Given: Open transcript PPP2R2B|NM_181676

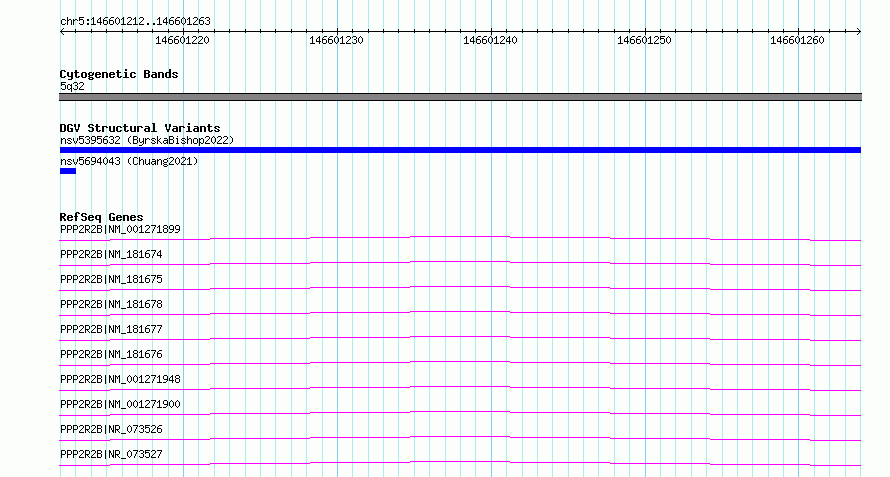Looking at the screenshot, I should coord(111,354).
